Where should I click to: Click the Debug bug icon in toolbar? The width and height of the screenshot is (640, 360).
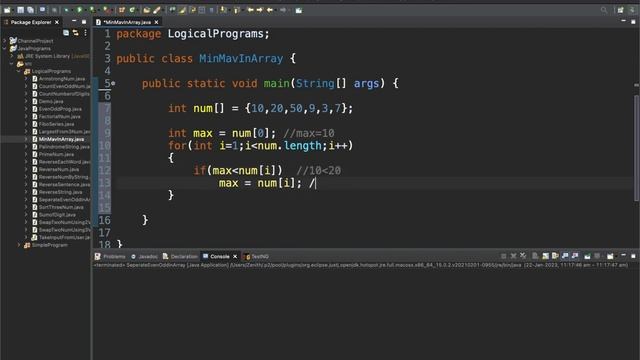tap(66, 10)
